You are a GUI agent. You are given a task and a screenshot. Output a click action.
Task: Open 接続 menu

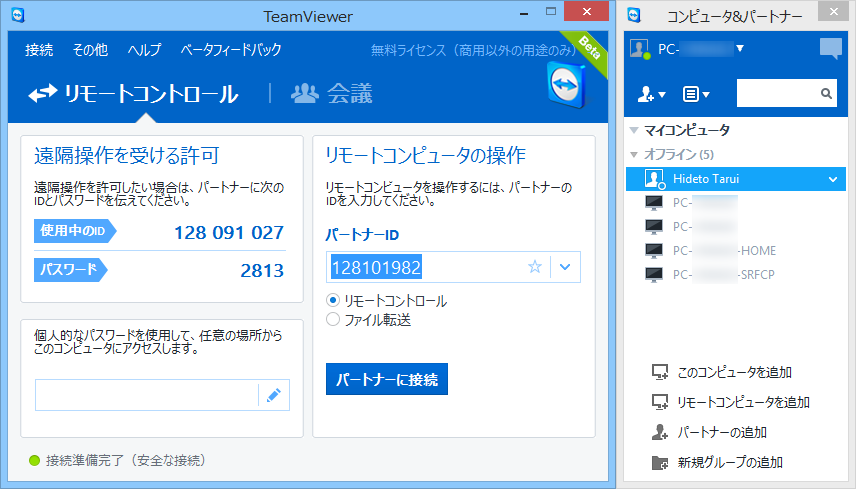click(x=39, y=50)
